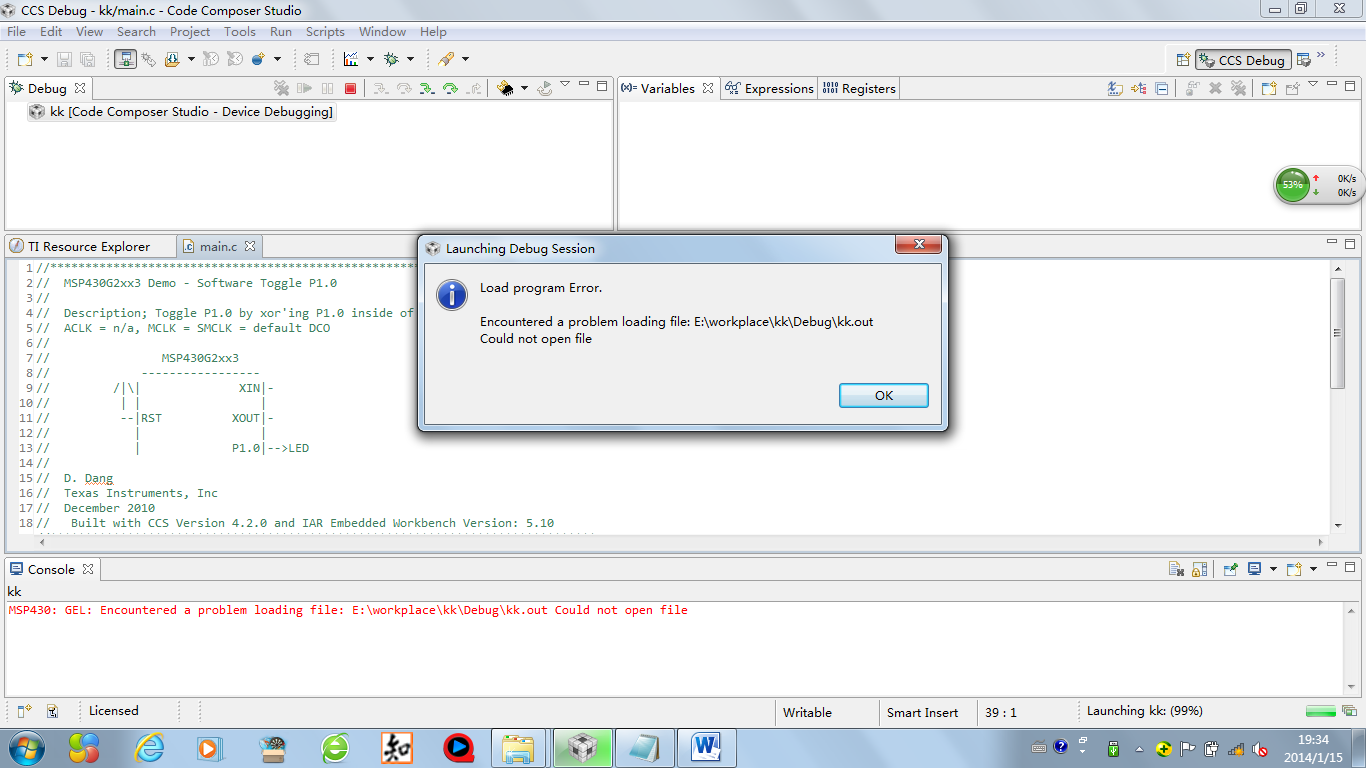
Task: Click the Load program toolbar icon
Action: 172,59
